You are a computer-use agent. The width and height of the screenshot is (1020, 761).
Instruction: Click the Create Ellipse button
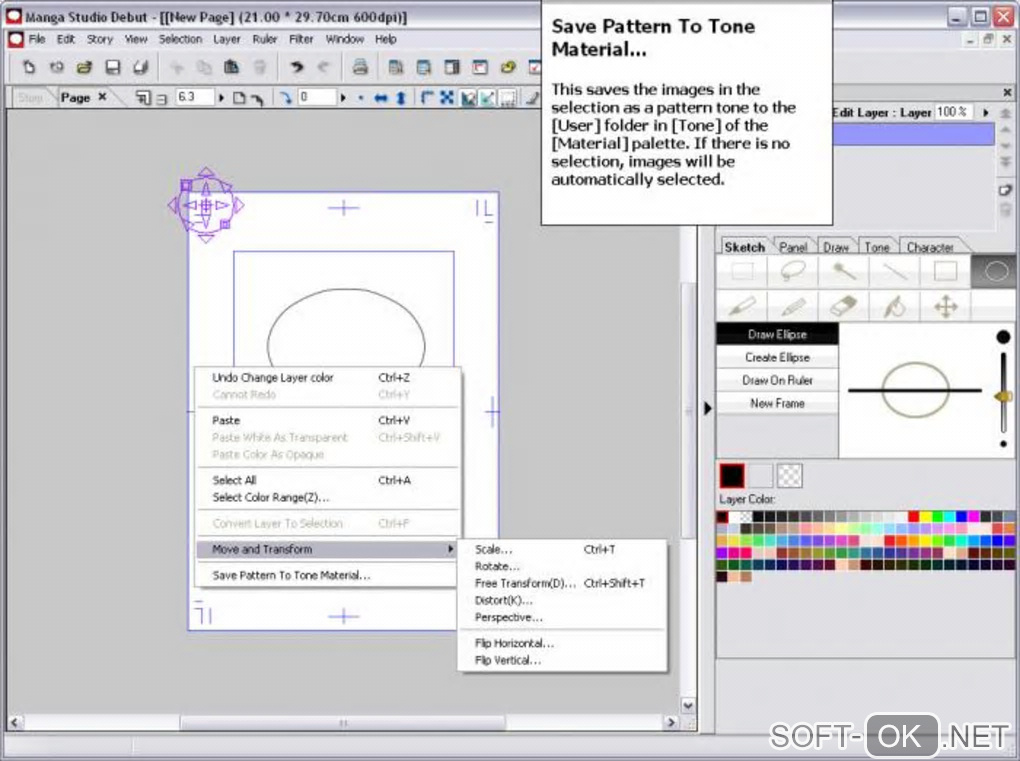777,357
